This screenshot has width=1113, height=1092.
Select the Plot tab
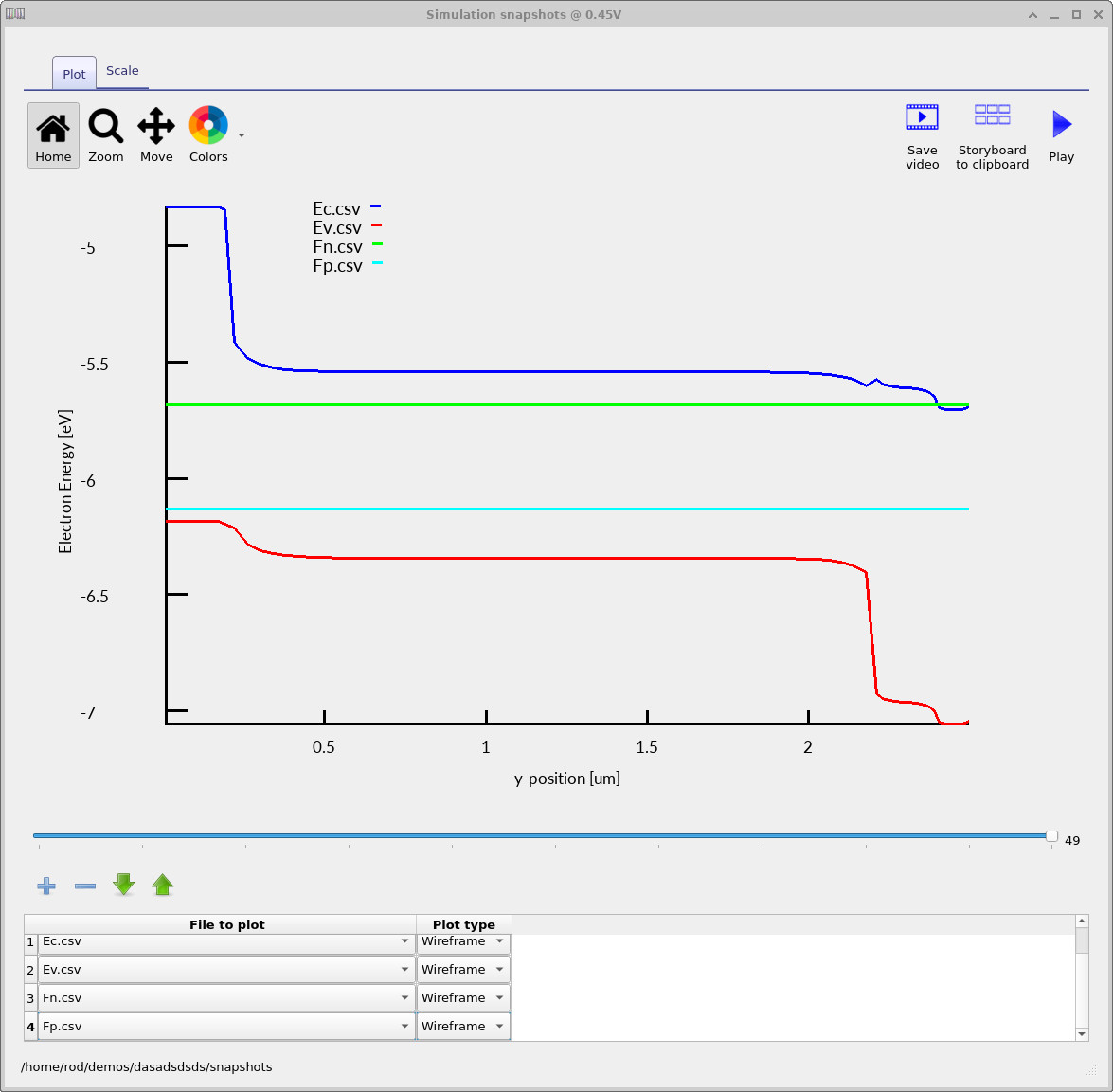point(74,74)
